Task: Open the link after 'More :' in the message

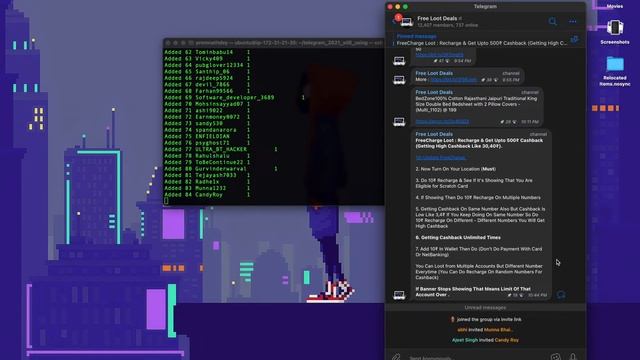Action: [453, 80]
